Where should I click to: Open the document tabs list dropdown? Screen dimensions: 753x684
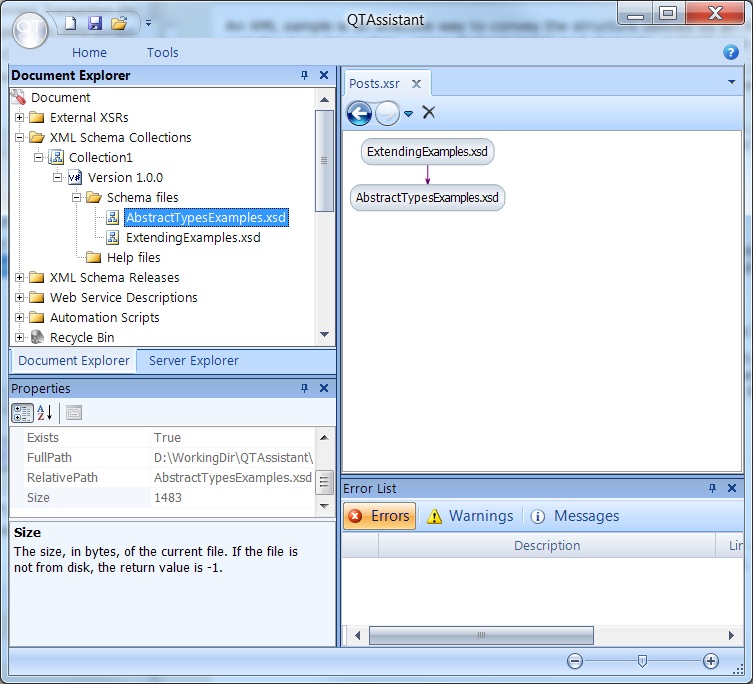pos(731,82)
